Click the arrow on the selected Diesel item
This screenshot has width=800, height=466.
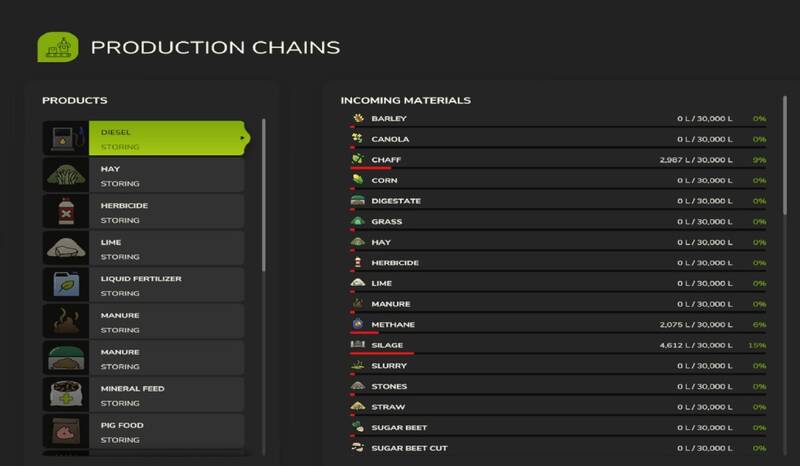(x=243, y=138)
